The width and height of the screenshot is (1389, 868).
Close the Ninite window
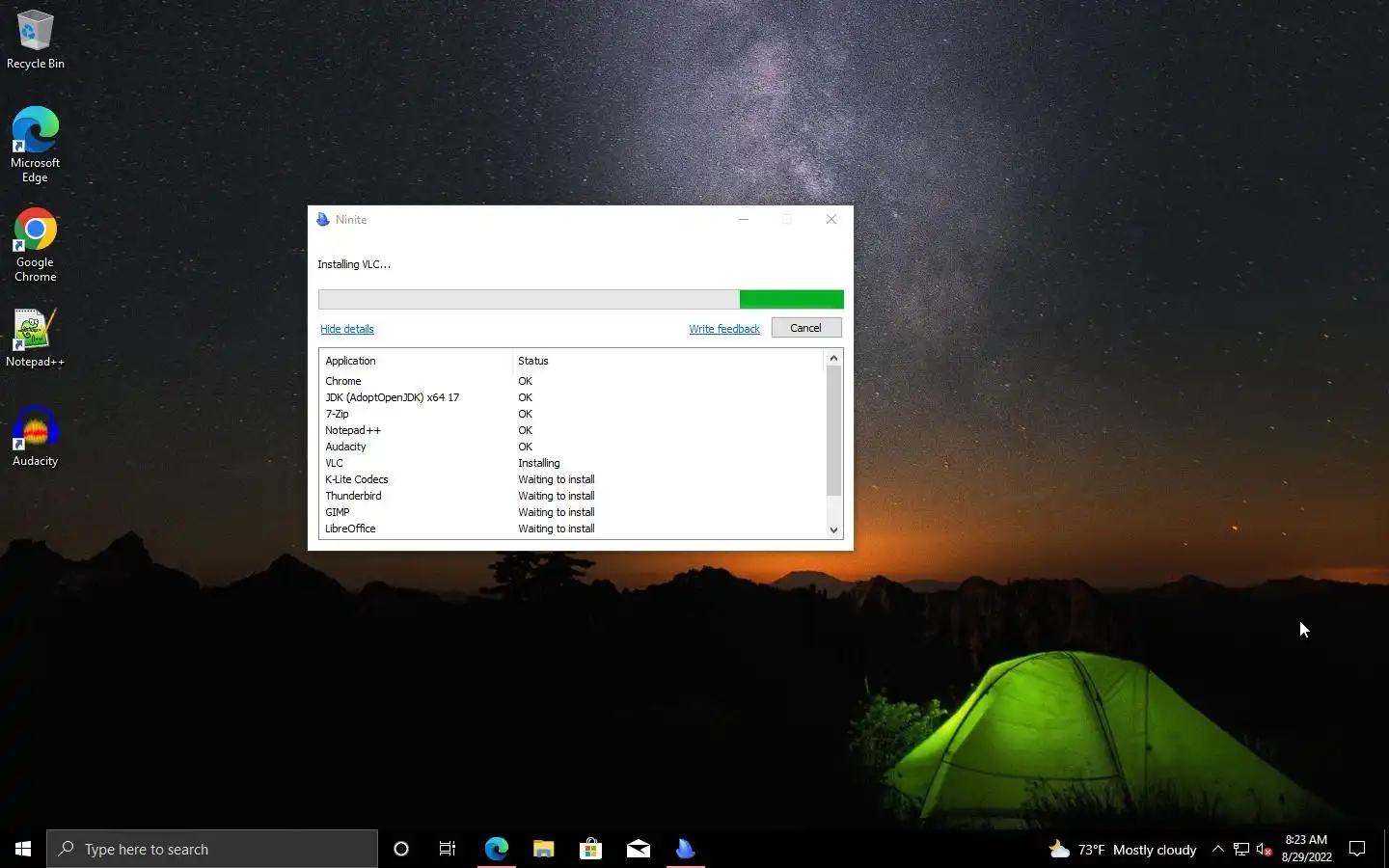click(x=831, y=220)
